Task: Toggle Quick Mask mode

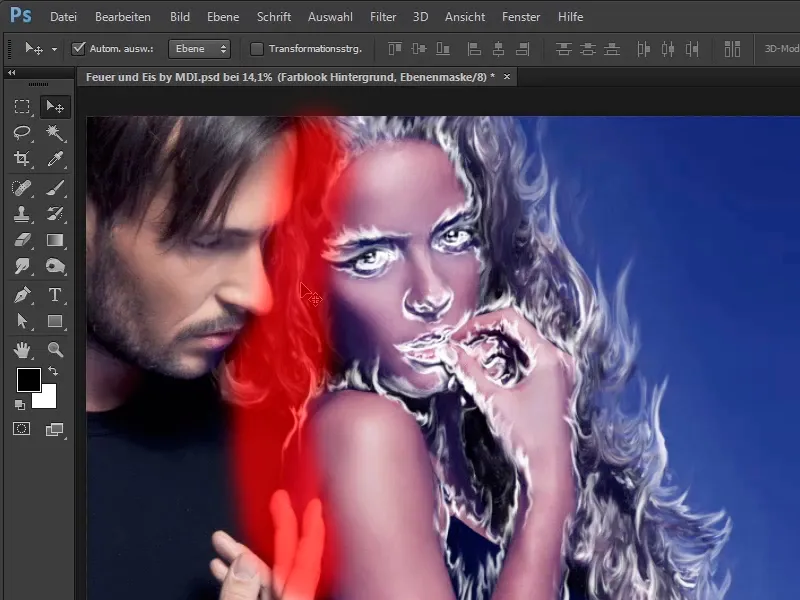Action: pos(21,429)
